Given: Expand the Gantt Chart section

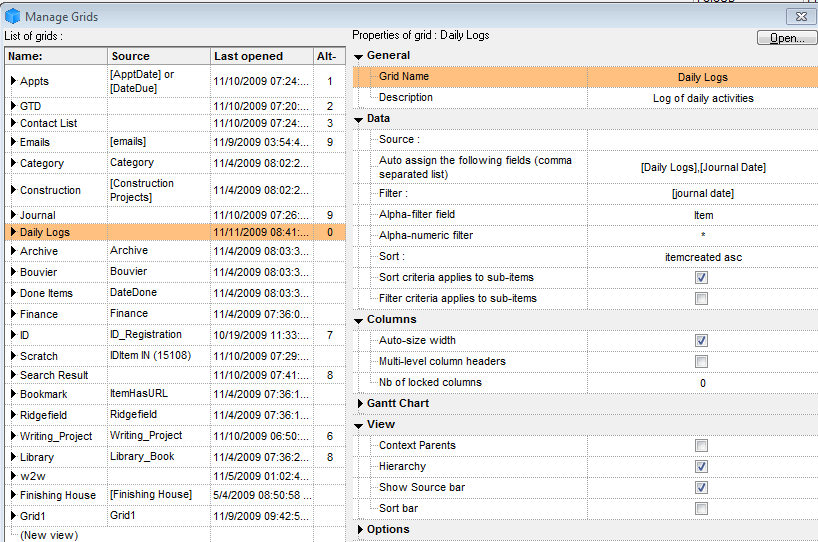Looking at the screenshot, I should (x=360, y=404).
